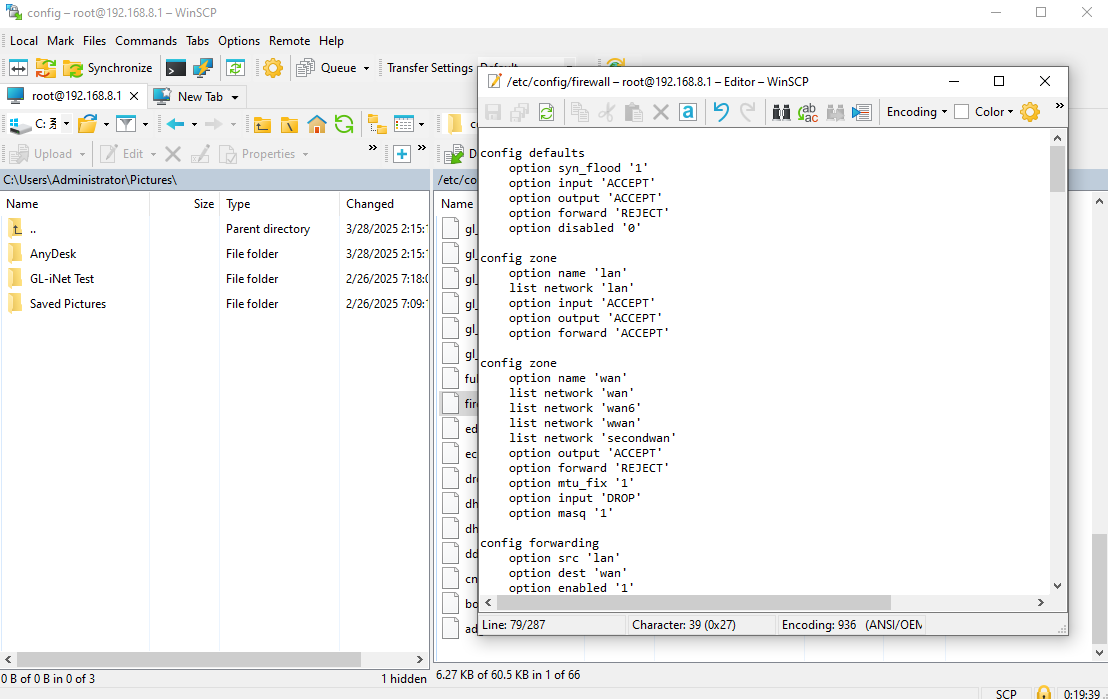Toggle the local directory tree icon
This screenshot has height=699, width=1108.
point(377,124)
